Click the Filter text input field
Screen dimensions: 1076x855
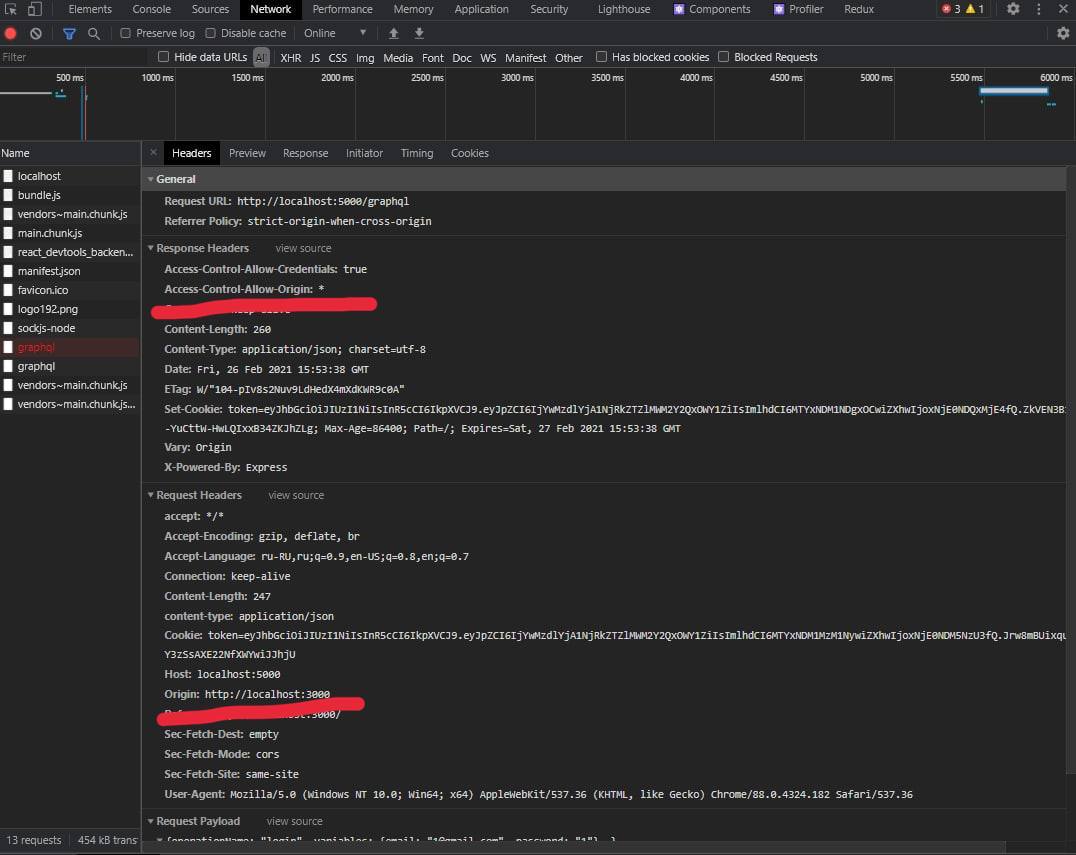coord(74,57)
